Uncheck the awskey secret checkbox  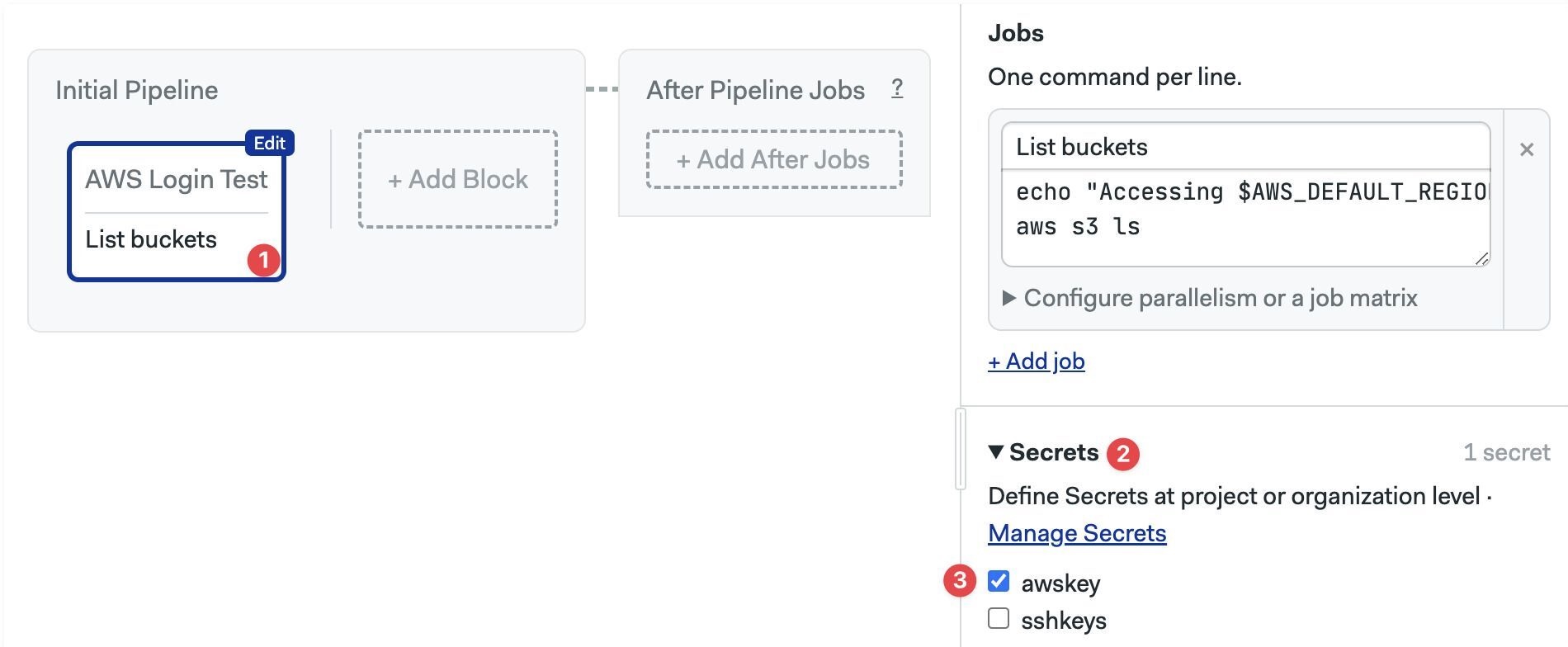click(x=999, y=581)
